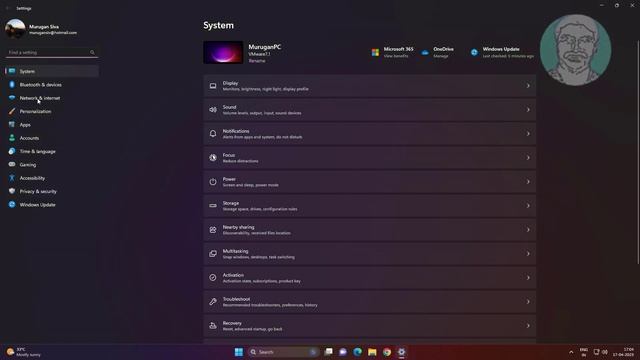Click the settings page vertical scrollbar

coord(638,152)
